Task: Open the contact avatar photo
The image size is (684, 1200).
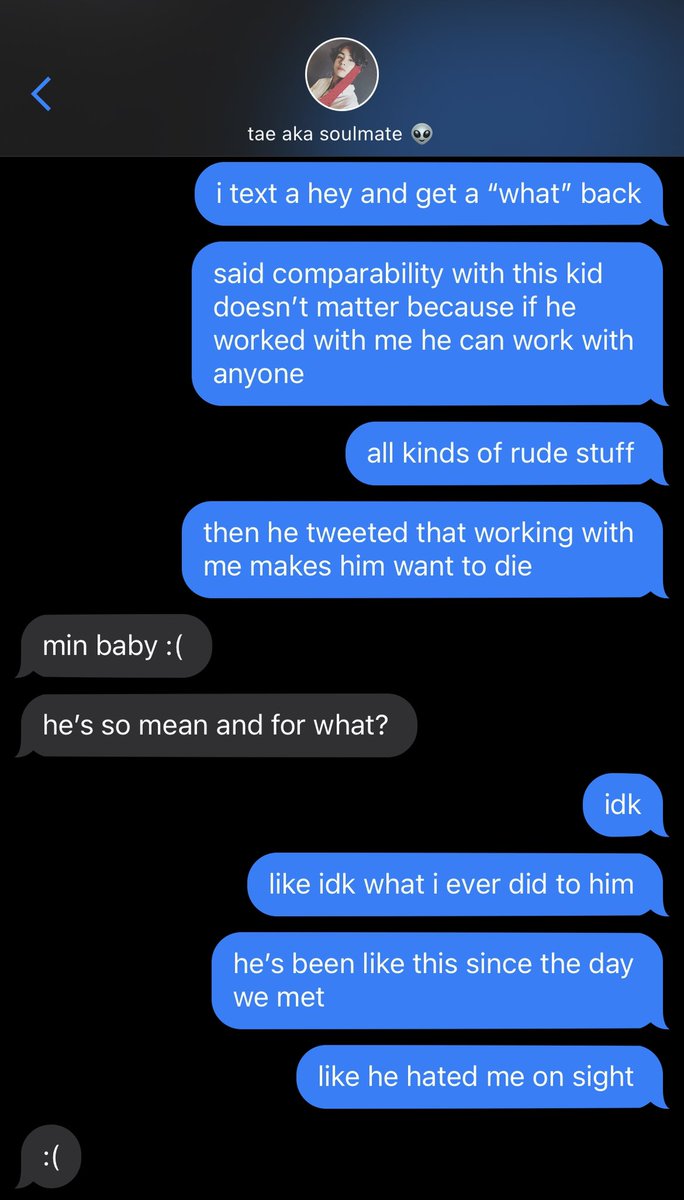Action: pyautogui.click(x=342, y=74)
